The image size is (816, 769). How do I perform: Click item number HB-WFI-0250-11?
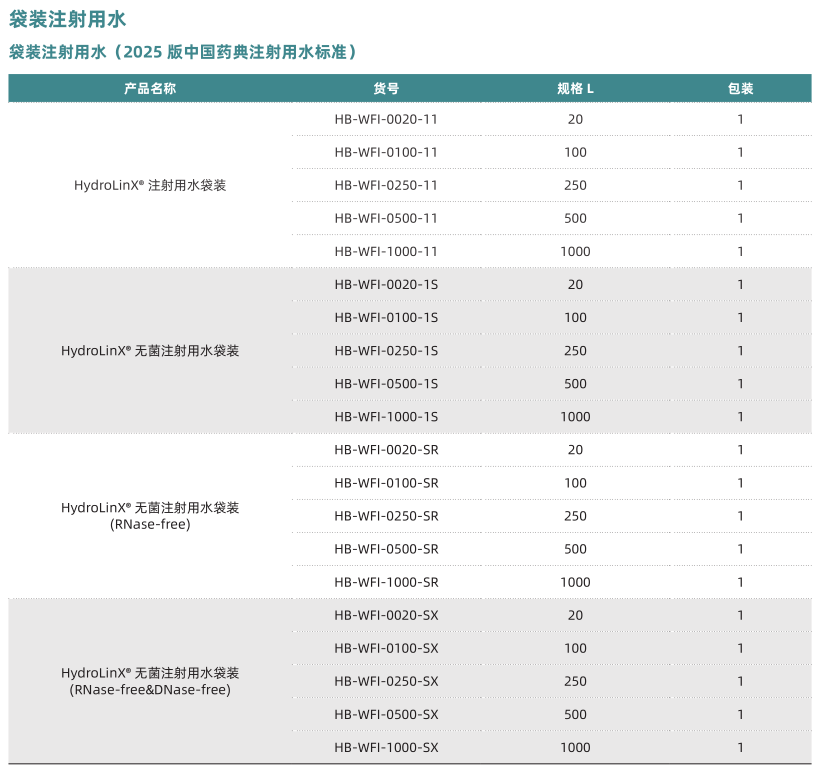click(x=386, y=185)
